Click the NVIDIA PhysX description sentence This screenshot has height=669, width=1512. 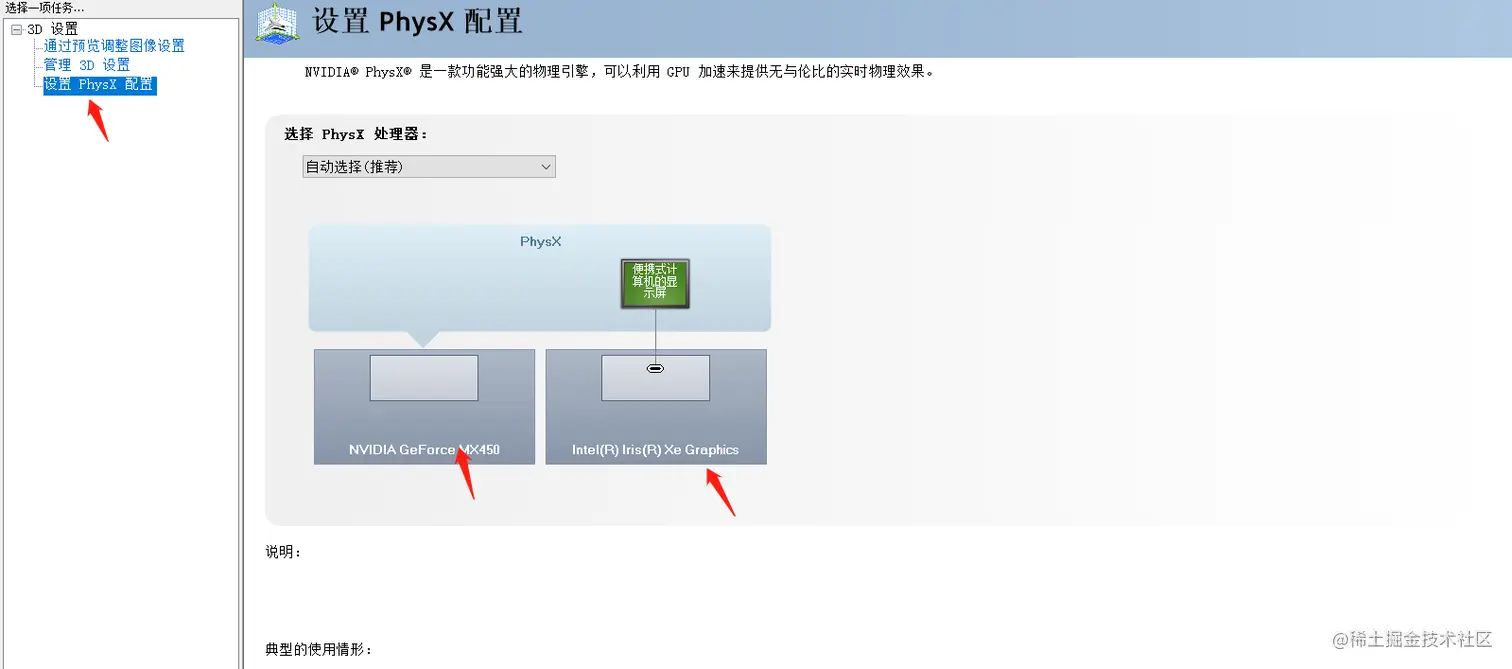[x=620, y=72]
